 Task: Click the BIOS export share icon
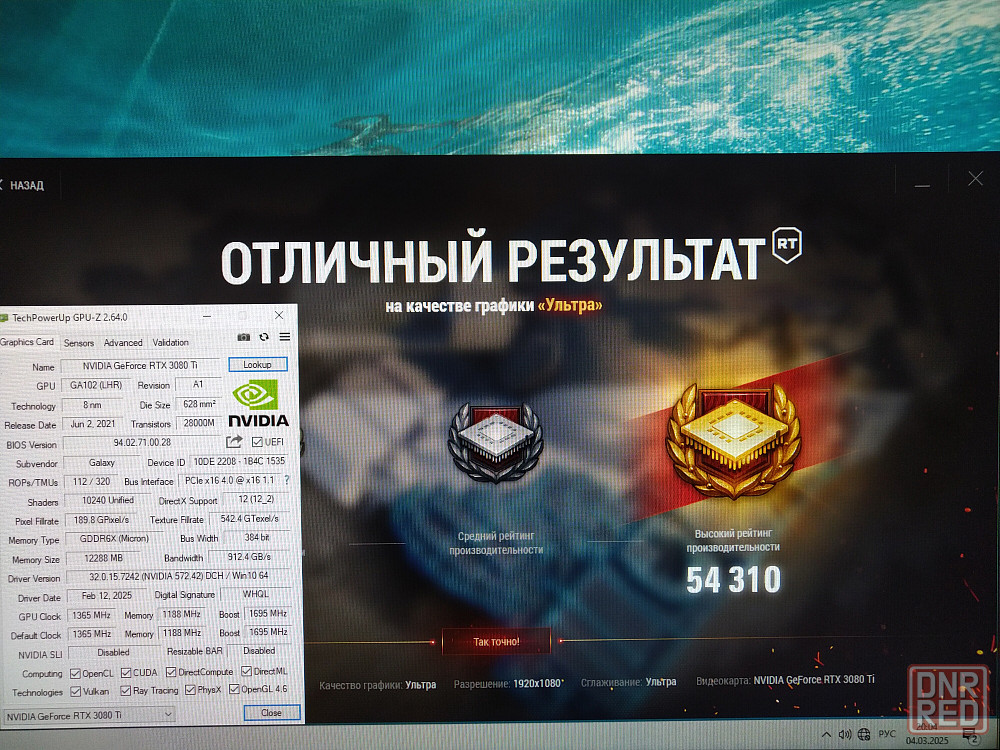point(234,441)
